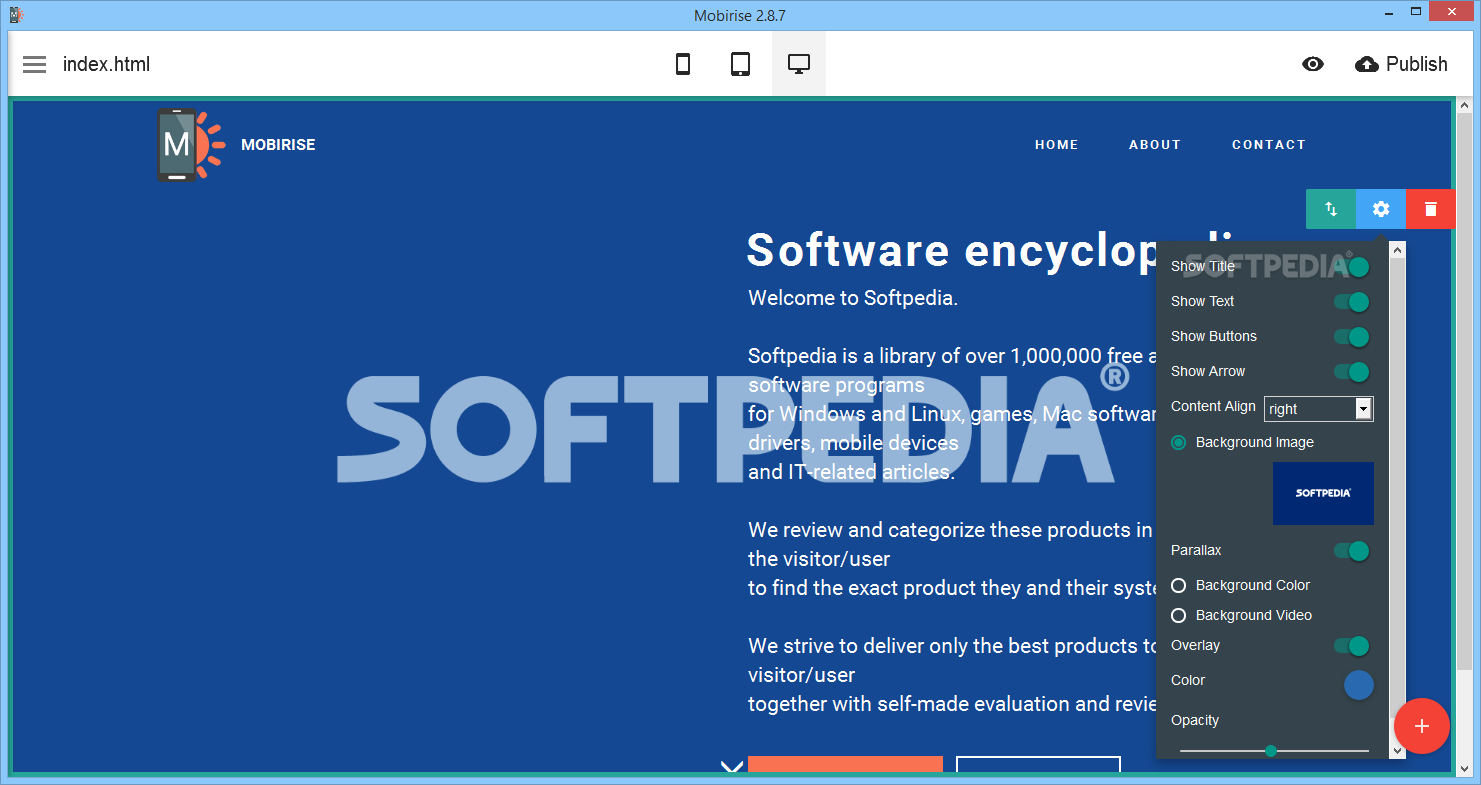Click the 'Welcome to Softpedia.' text
This screenshot has height=785, width=1481.
[x=853, y=298]
